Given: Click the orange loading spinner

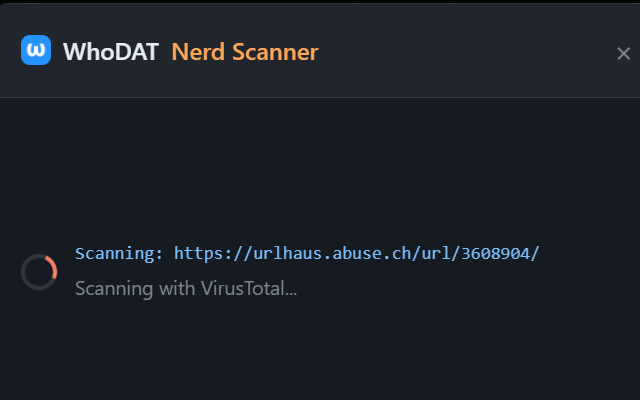Looking at the screenshot, I should (39, 271).
